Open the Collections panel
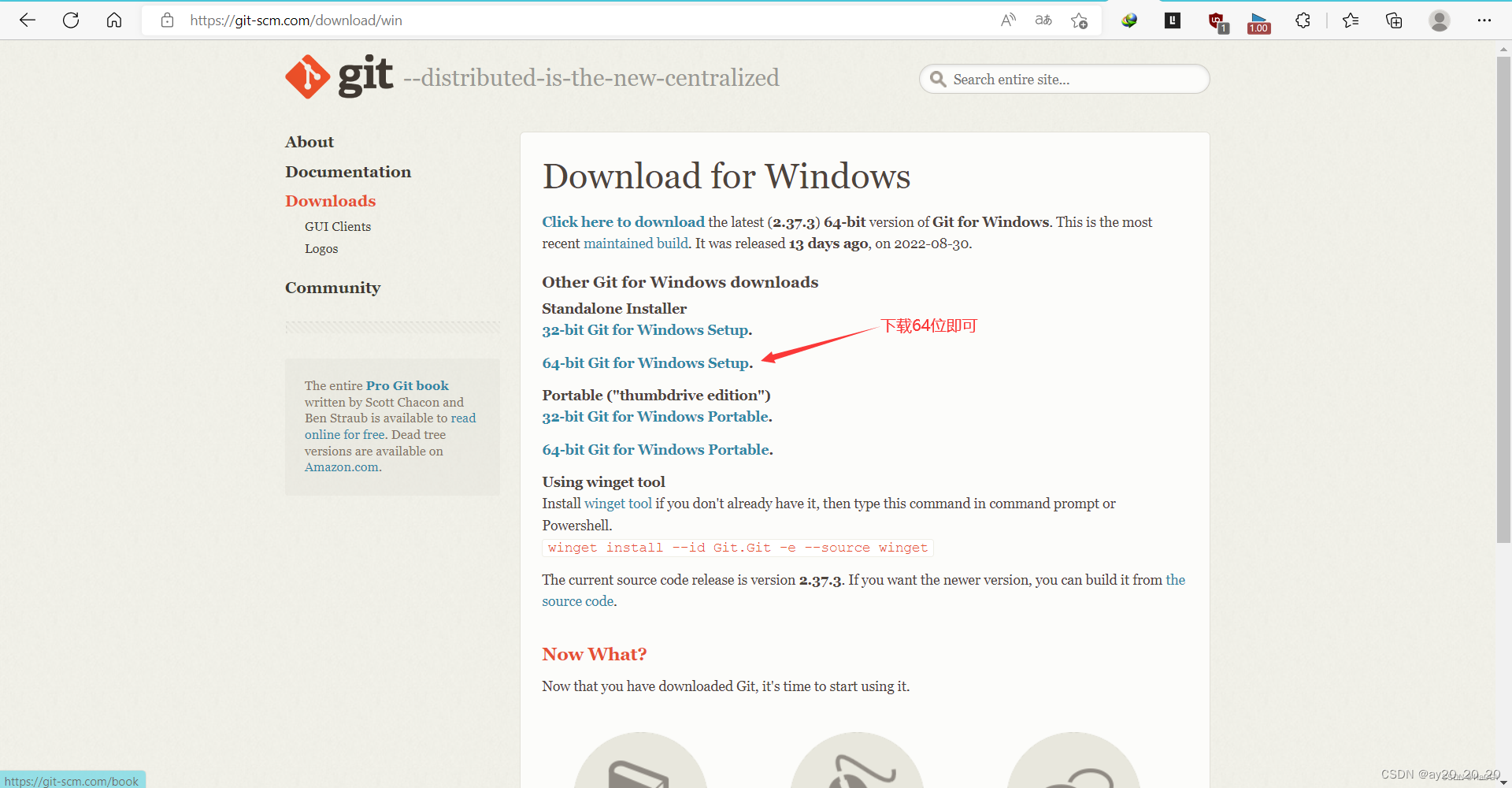Viewport: 1512px width, 788px height. (x=1394, y=20)
